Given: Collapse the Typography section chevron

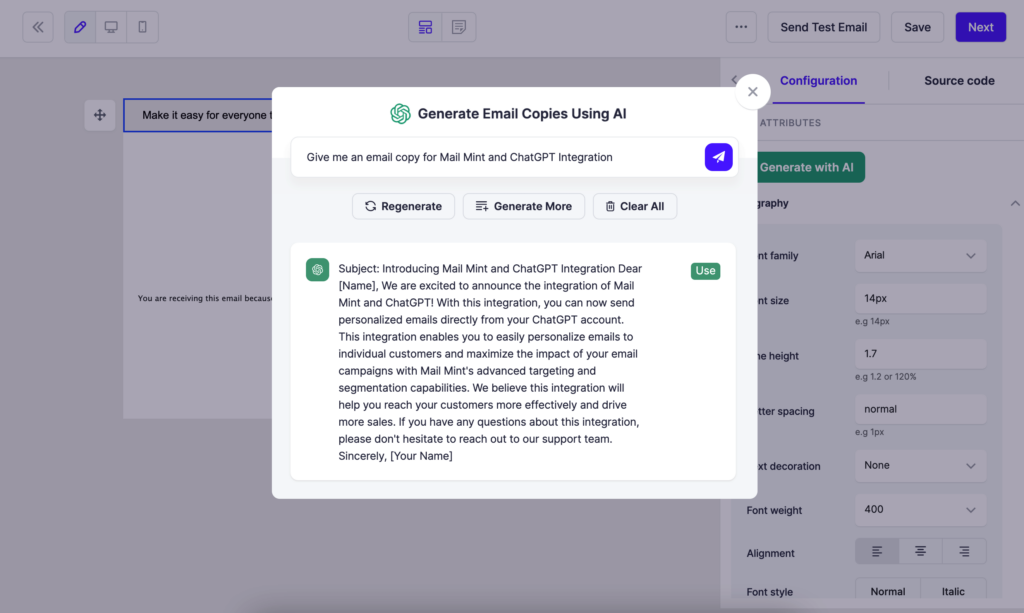Looking at the screenshot, I should [1015, 204].
